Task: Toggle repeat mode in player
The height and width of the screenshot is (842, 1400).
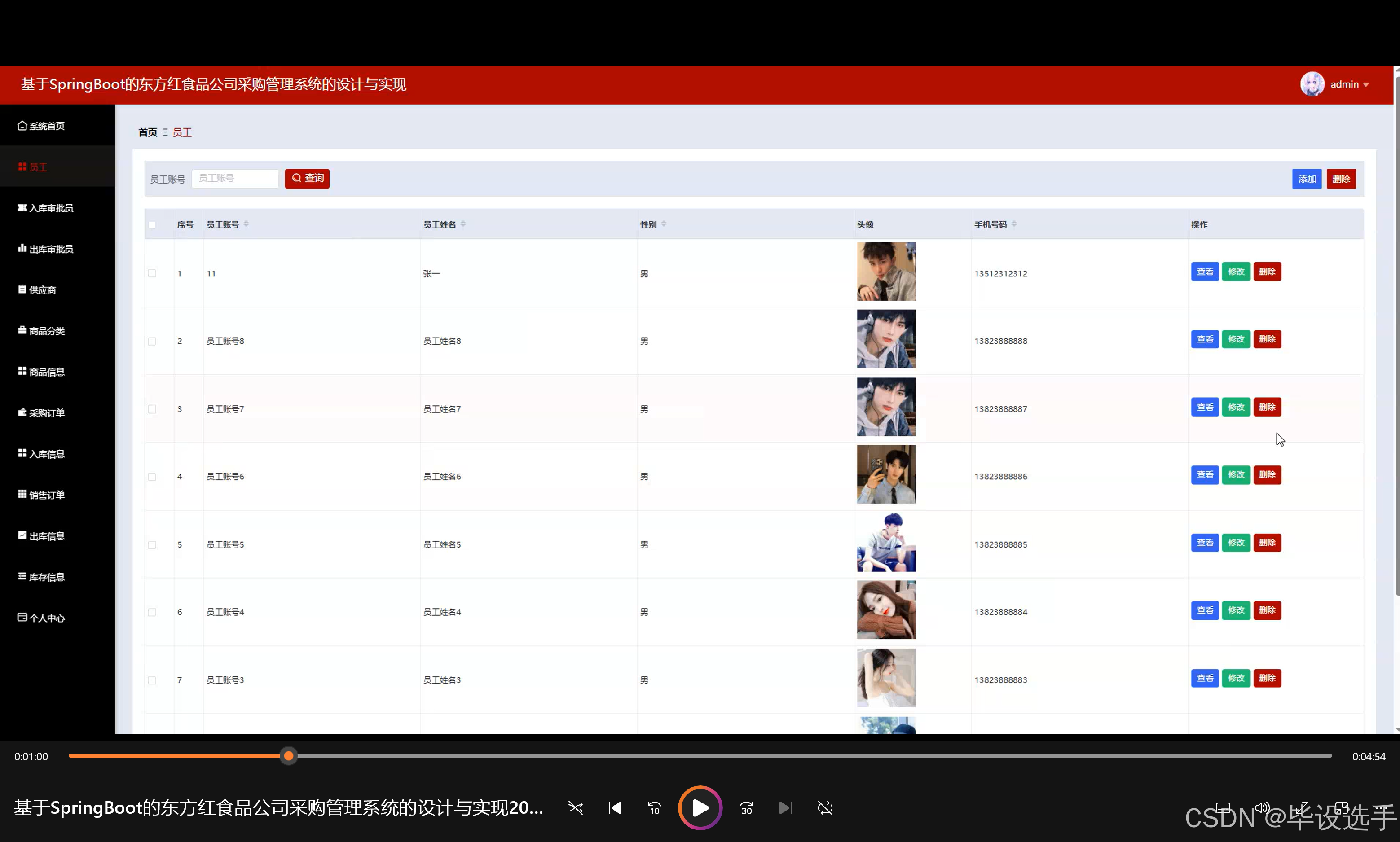Action: click(825, 808)
